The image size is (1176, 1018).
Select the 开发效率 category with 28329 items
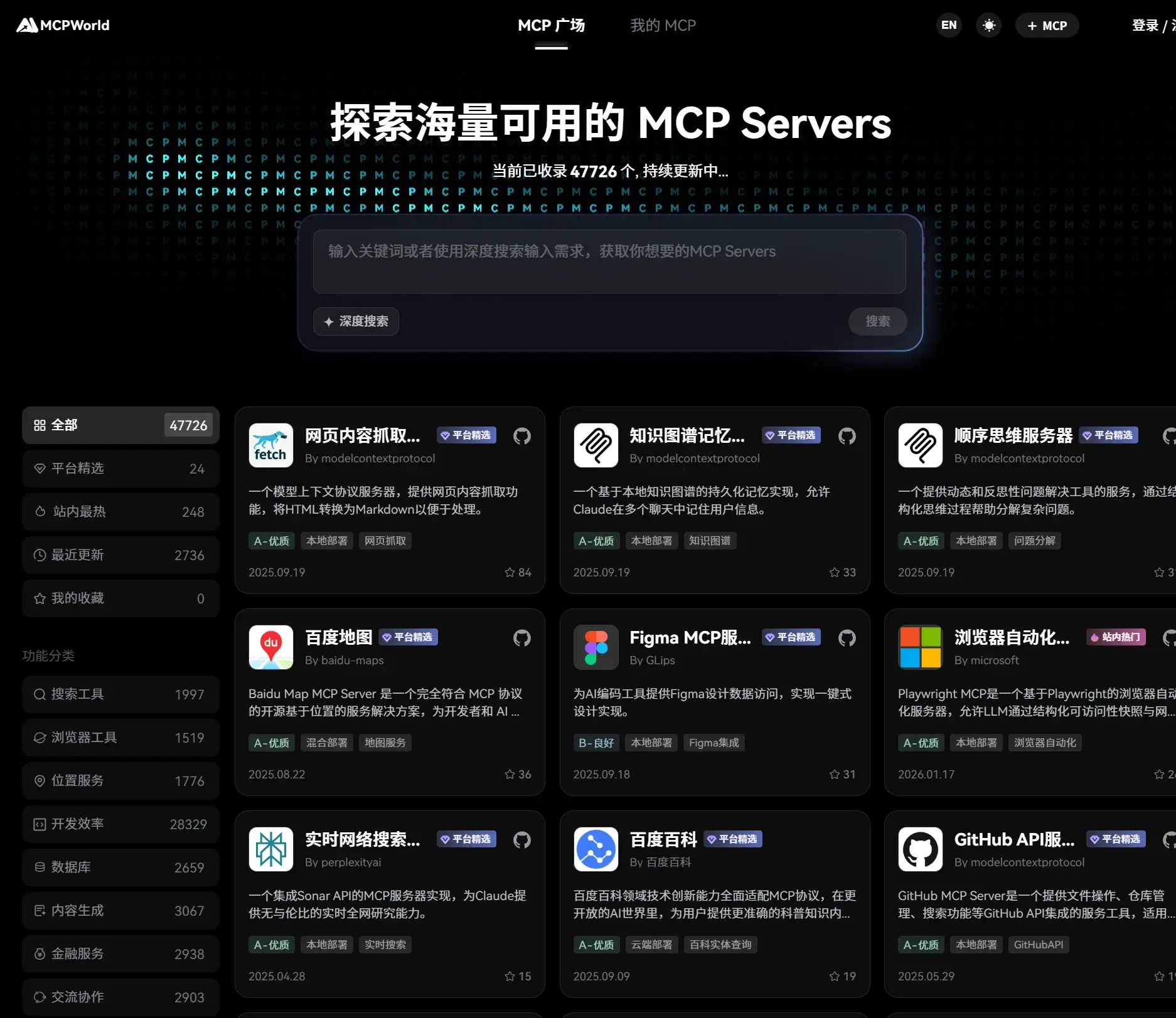pos(120,824)
